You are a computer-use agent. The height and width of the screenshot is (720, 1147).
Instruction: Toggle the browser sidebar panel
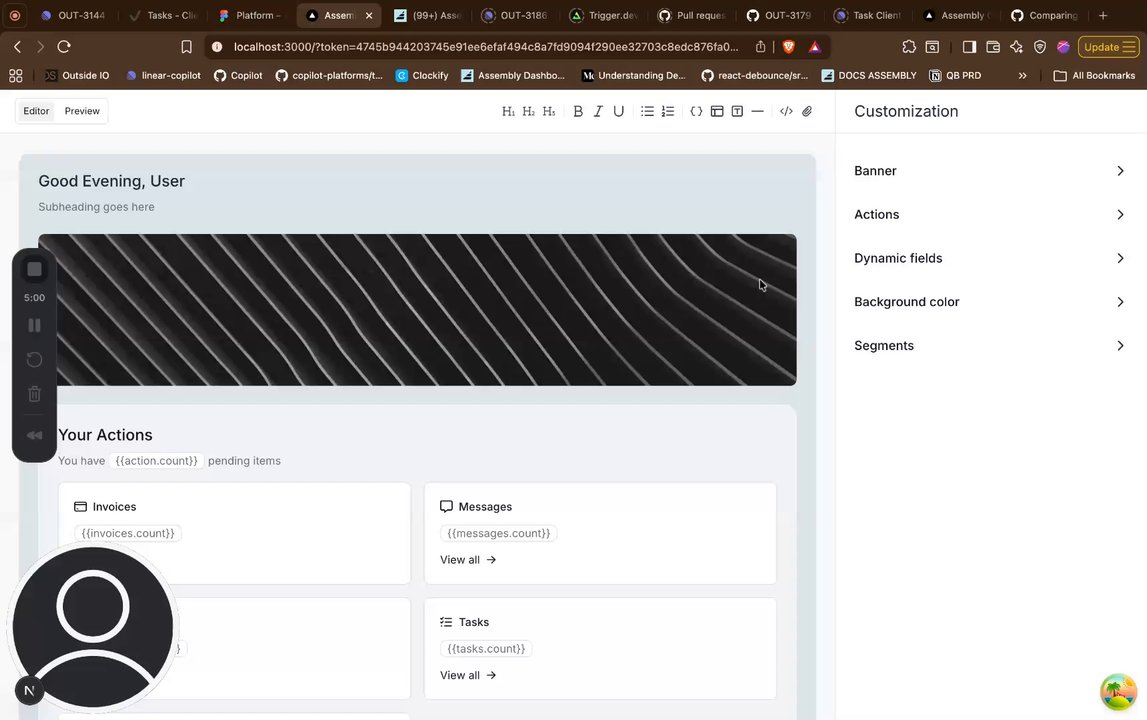pos(969,47)
